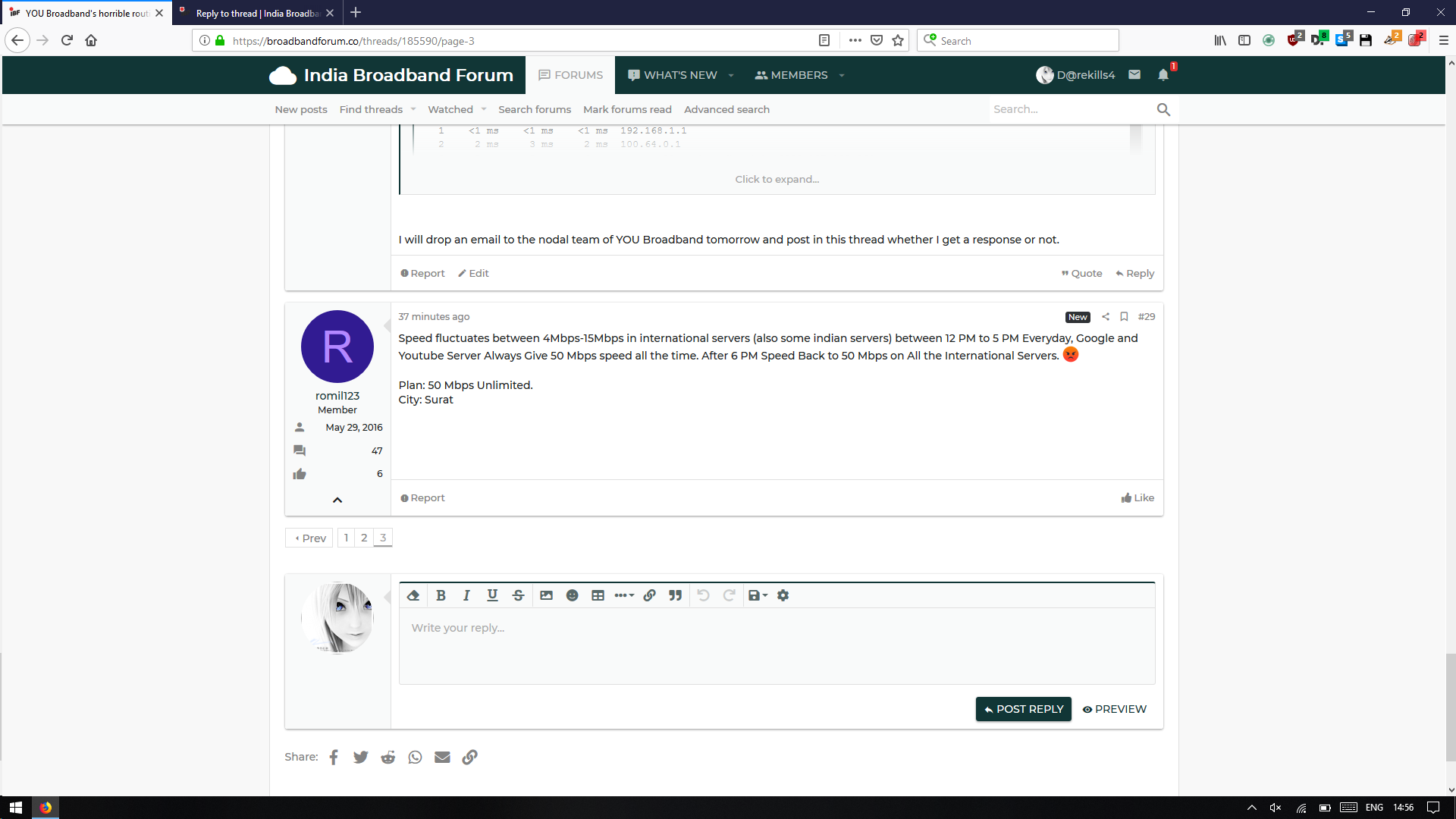
Task: Open the drafts save dropdown
Action: [758, 596]
